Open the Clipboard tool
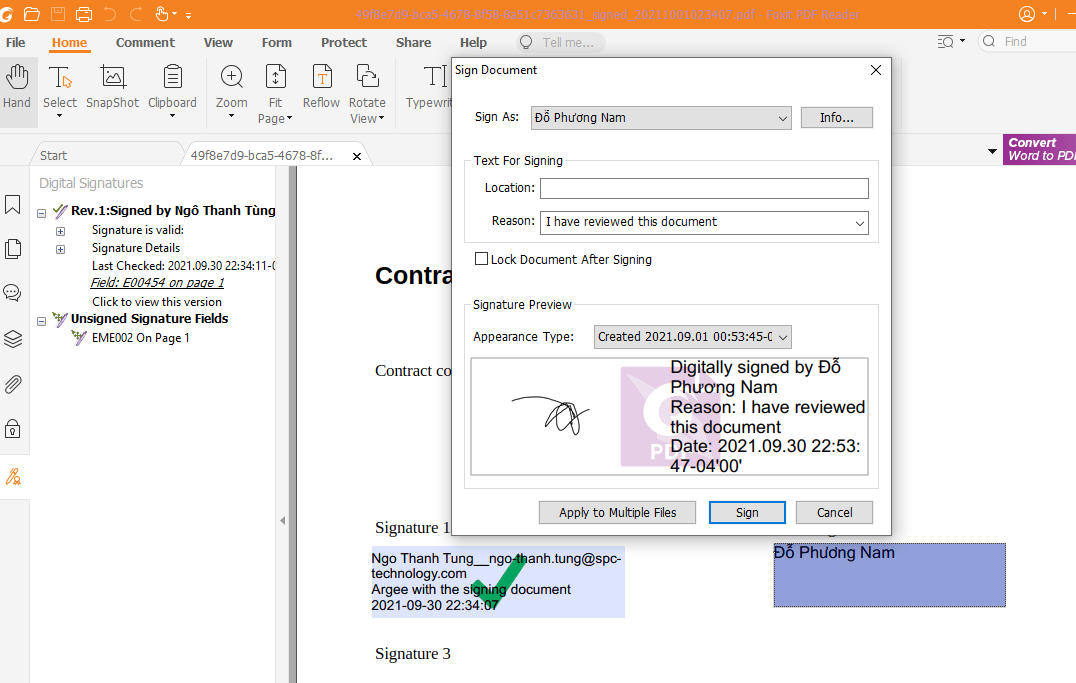Viewport: 1076px width, 683px height. point(172,90)
